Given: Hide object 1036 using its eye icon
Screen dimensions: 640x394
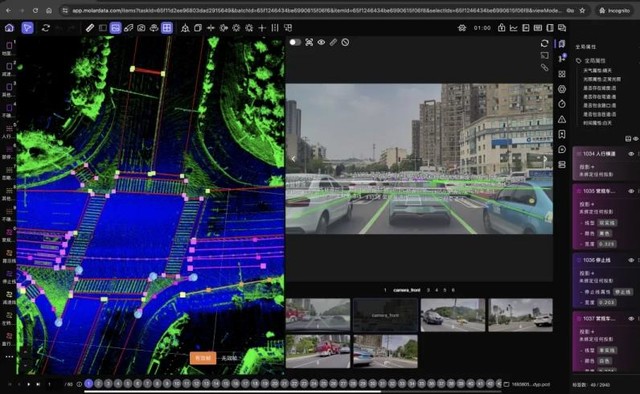Looking at the screenshot, I should click(631, 260).
